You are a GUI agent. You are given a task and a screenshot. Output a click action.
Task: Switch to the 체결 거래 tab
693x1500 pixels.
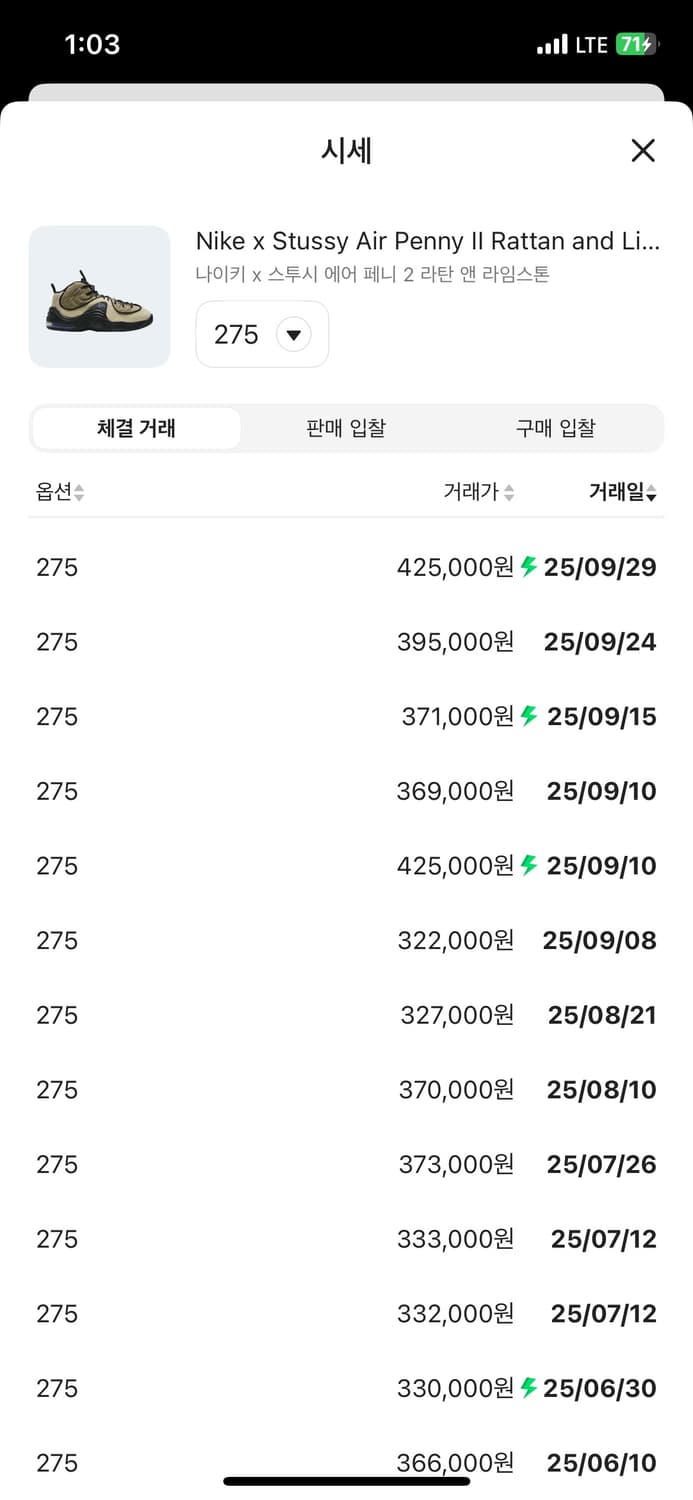136,428
